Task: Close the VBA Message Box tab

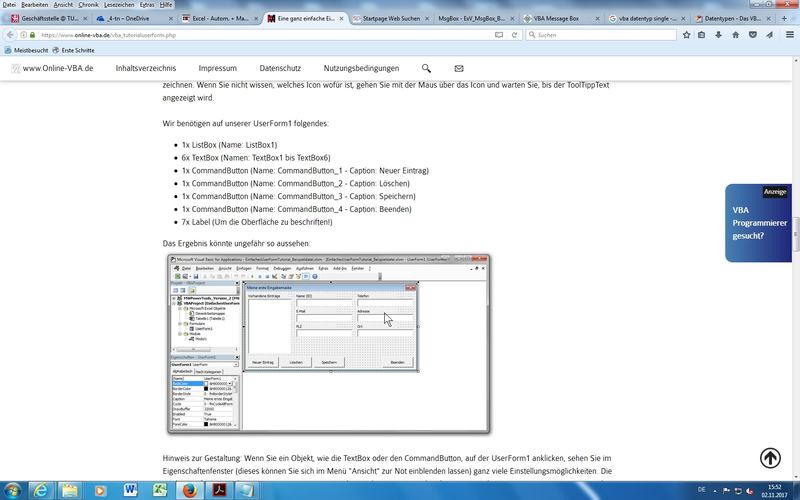Action: tap(597, 18)
